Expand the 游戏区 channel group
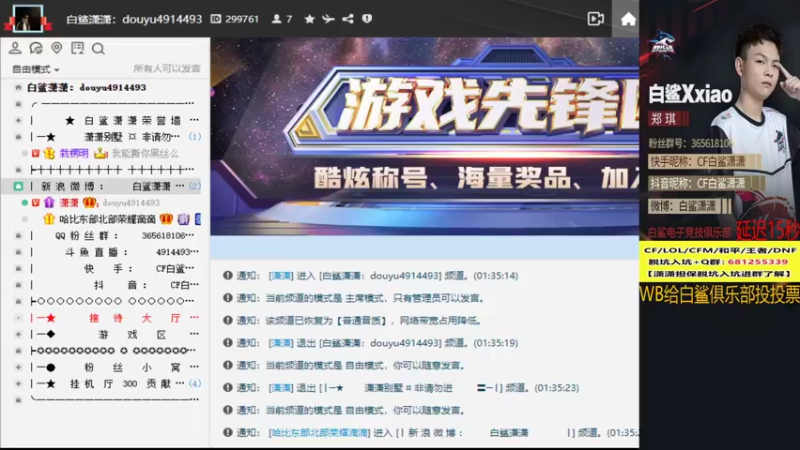This screenshot has width=800, height=450. click(x=18, y=334)
